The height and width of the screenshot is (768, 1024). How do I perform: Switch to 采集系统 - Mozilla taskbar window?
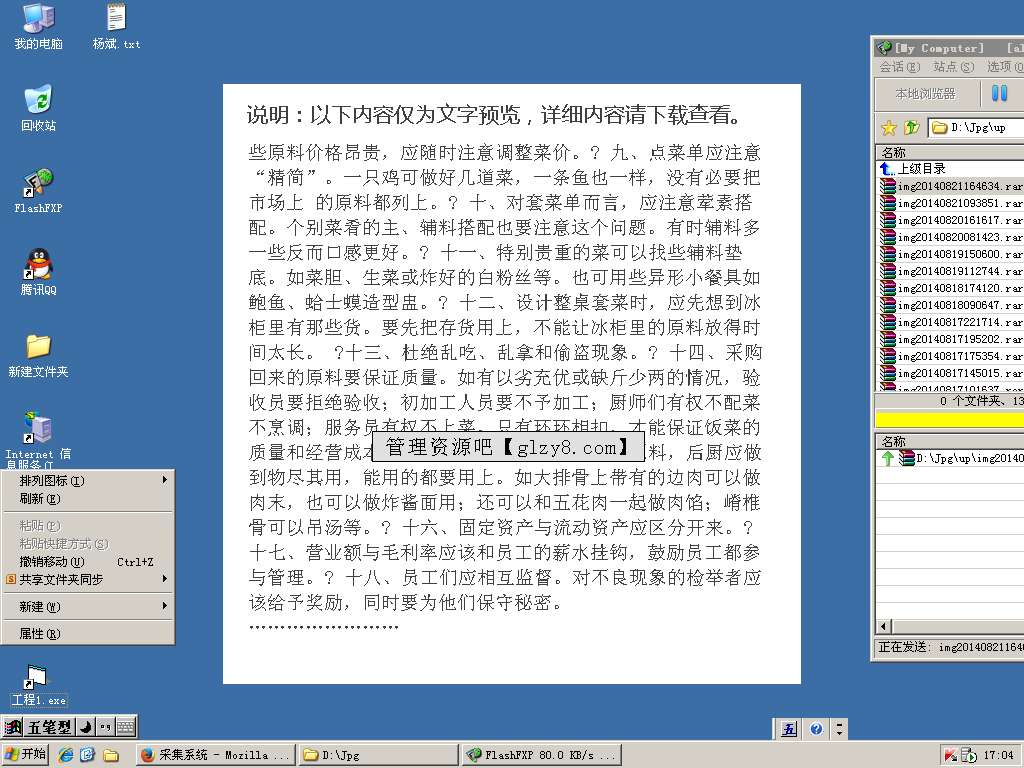[x=216, y=755]
